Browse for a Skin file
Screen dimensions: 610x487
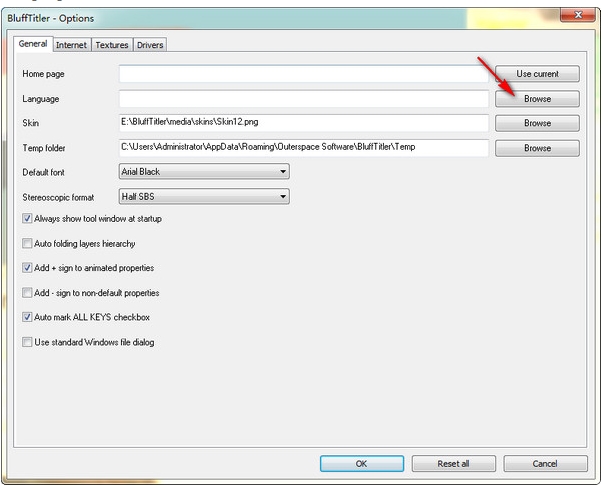[x=537, y=123]
